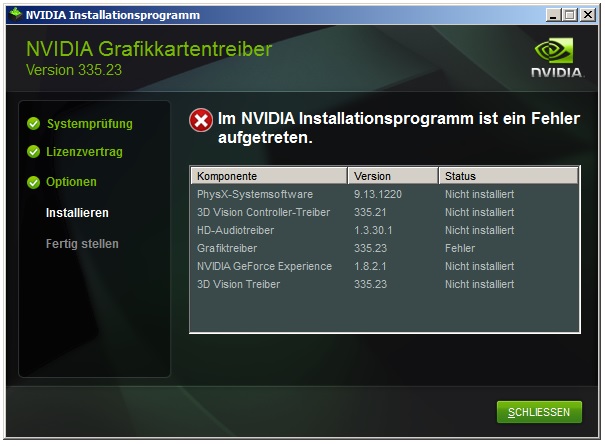The image size is (605, 446).
Task: Click the green checkmark beside Lizenzvertrag
Action: coord(34,152)
